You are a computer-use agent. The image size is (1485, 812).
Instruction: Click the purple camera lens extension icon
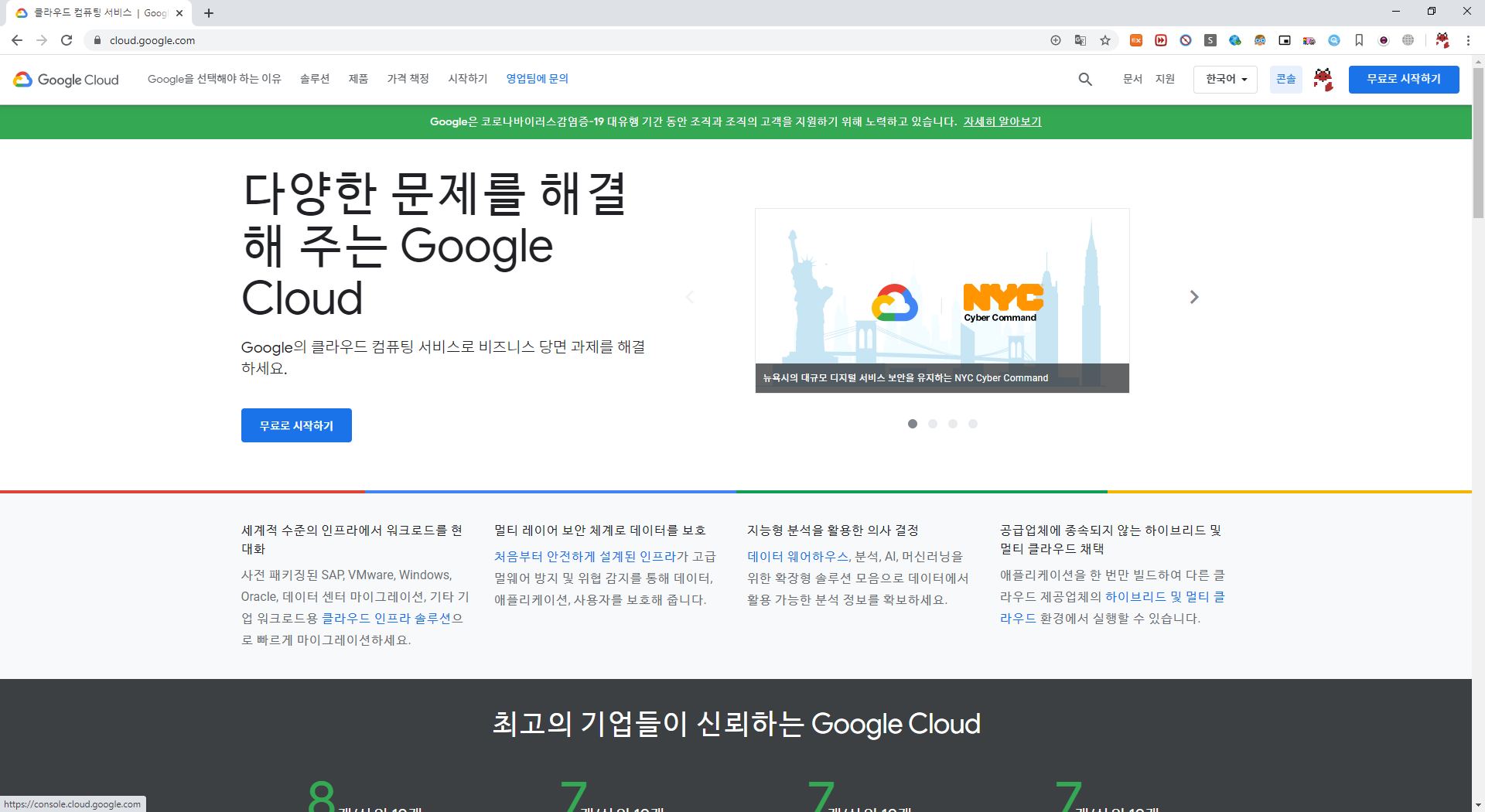tap(1384, 40)
